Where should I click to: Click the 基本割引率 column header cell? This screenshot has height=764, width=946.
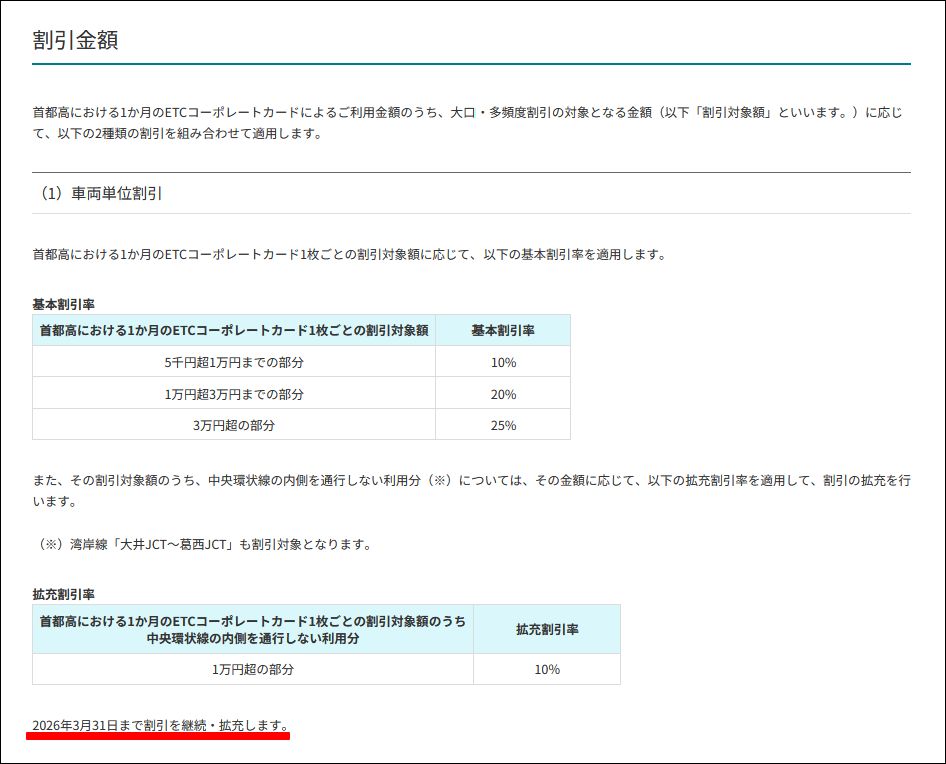click(503, 330)
